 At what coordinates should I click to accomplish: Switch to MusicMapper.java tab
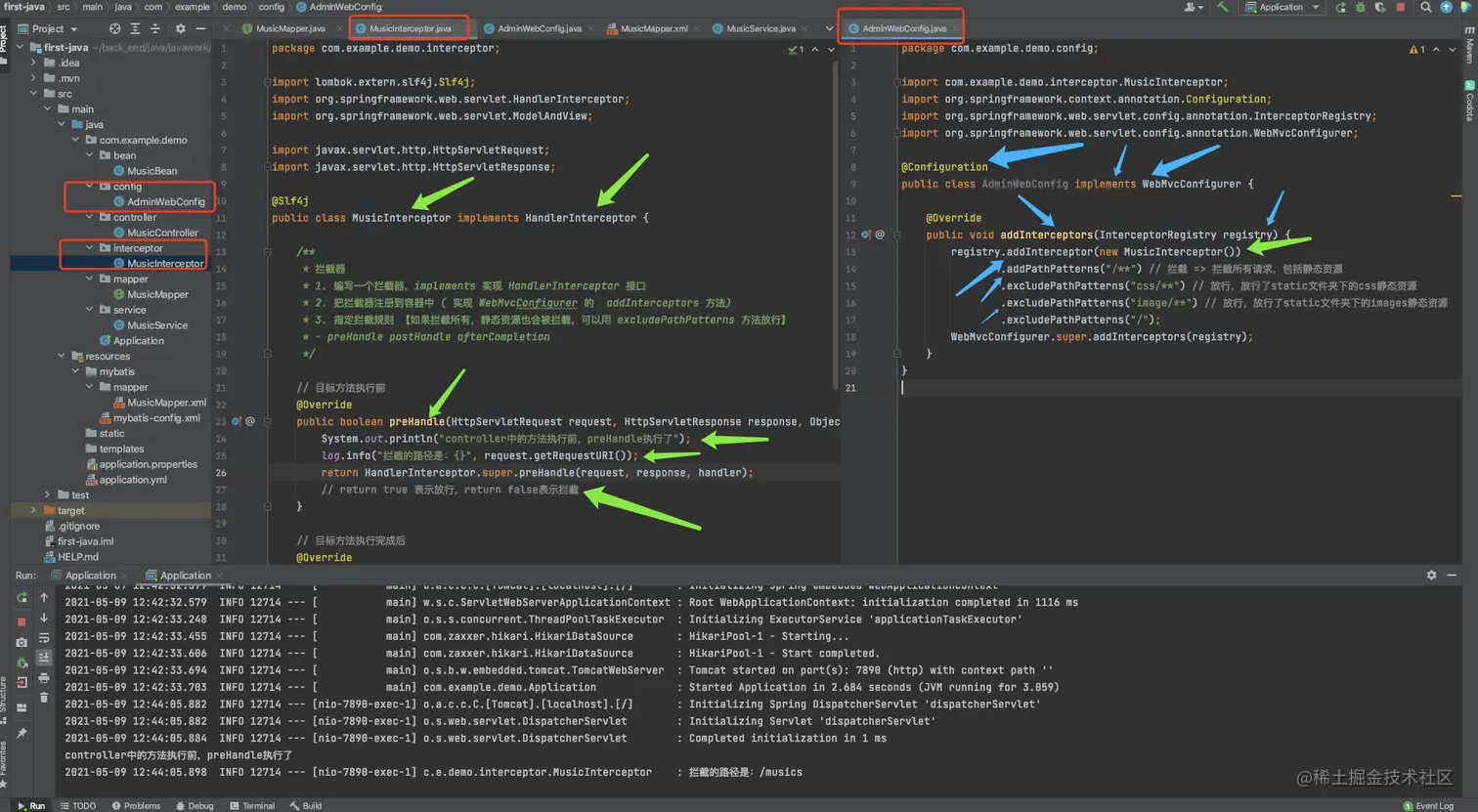(x=289, y=29)
